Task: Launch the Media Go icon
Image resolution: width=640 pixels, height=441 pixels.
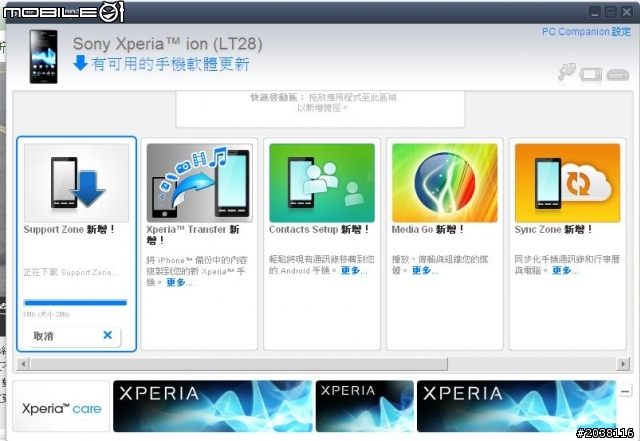Action: click(x=445, y=183)
